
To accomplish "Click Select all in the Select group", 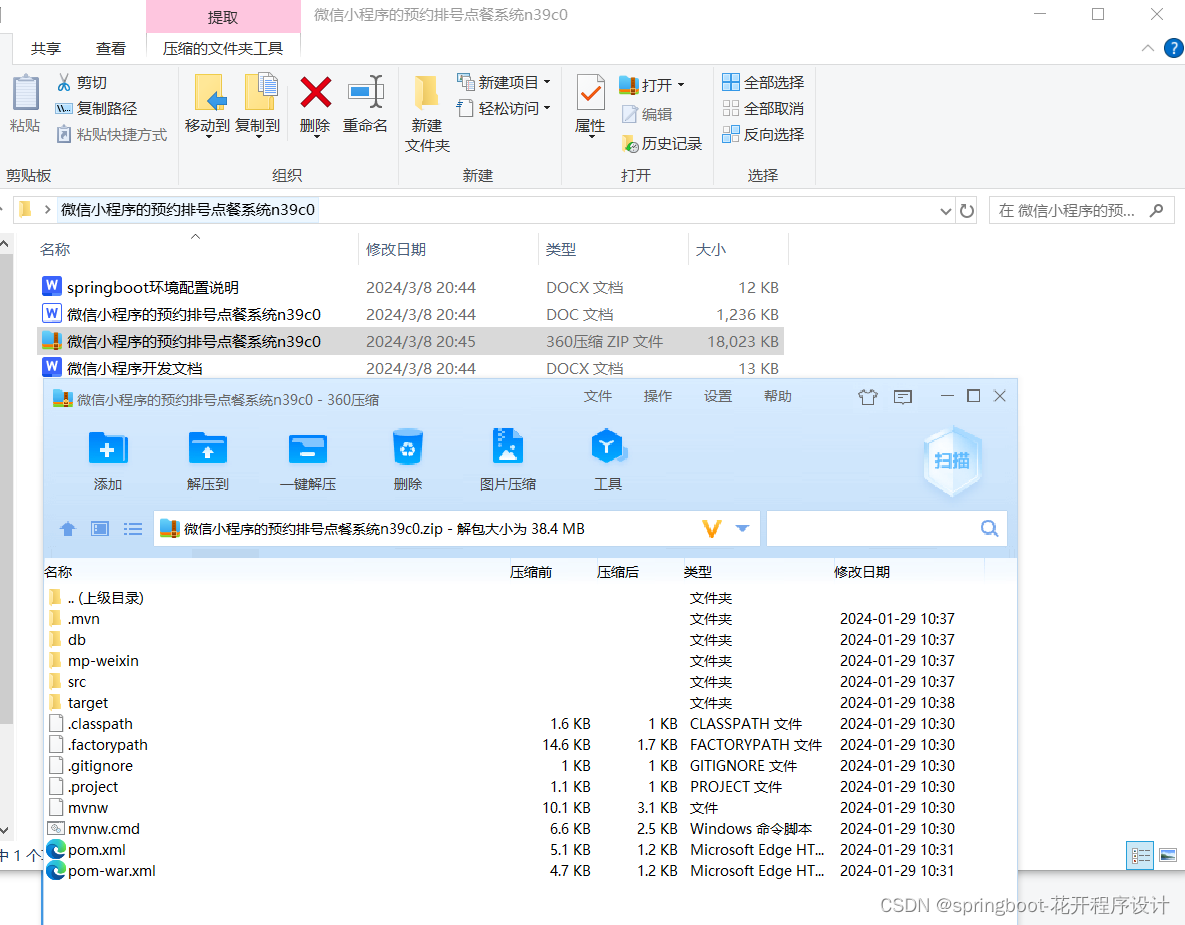I will pos(763,82).
